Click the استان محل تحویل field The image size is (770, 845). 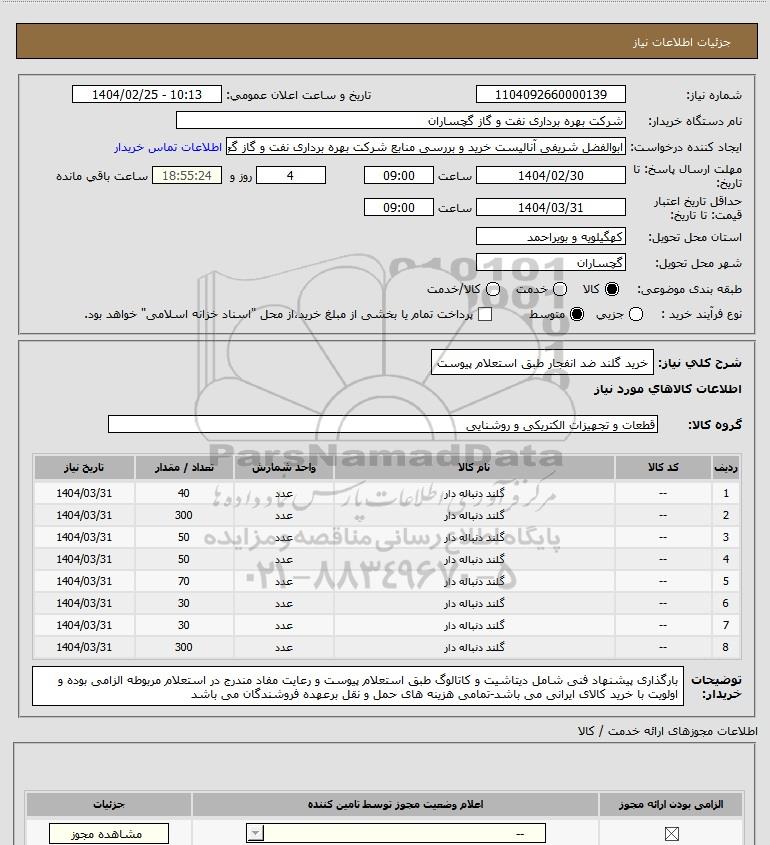pos(551,237)
